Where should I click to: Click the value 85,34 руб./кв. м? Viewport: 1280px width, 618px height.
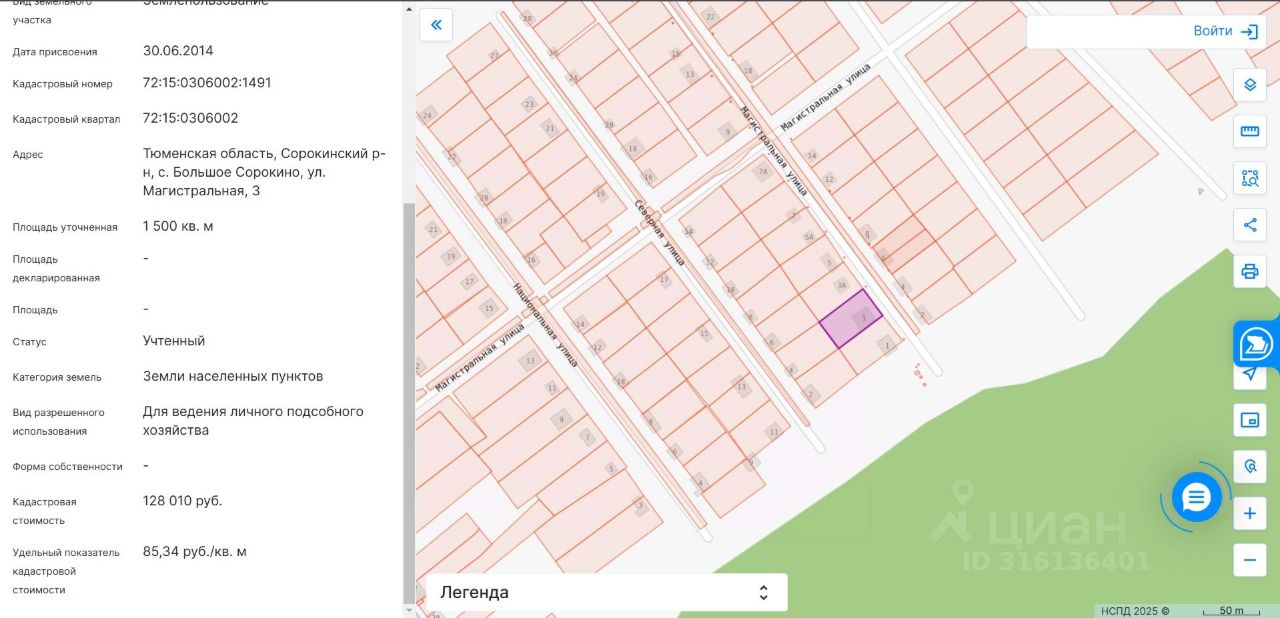pos(195,551)
